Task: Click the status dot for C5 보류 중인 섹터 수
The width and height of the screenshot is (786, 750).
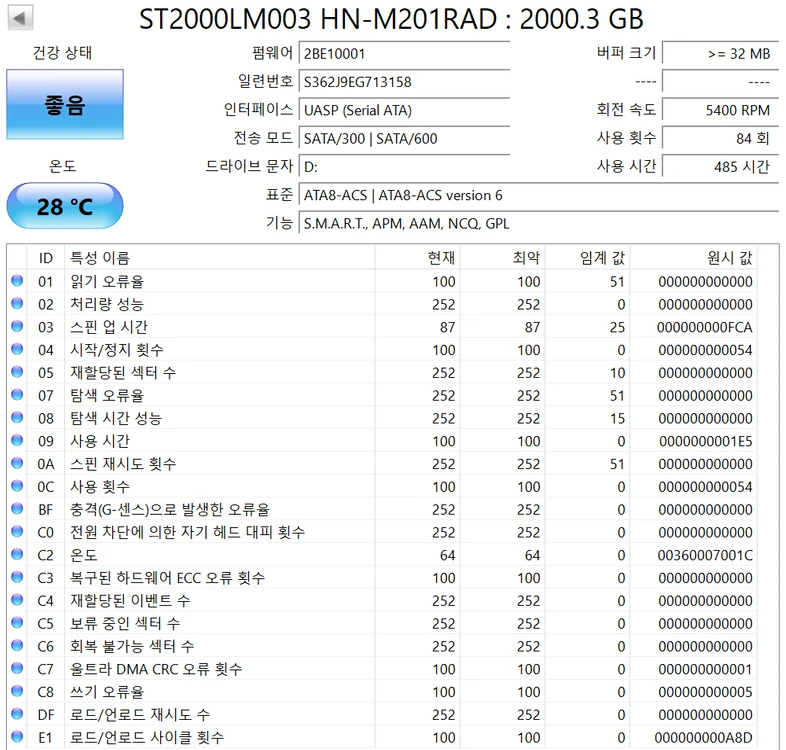Action: click(17, 623)
